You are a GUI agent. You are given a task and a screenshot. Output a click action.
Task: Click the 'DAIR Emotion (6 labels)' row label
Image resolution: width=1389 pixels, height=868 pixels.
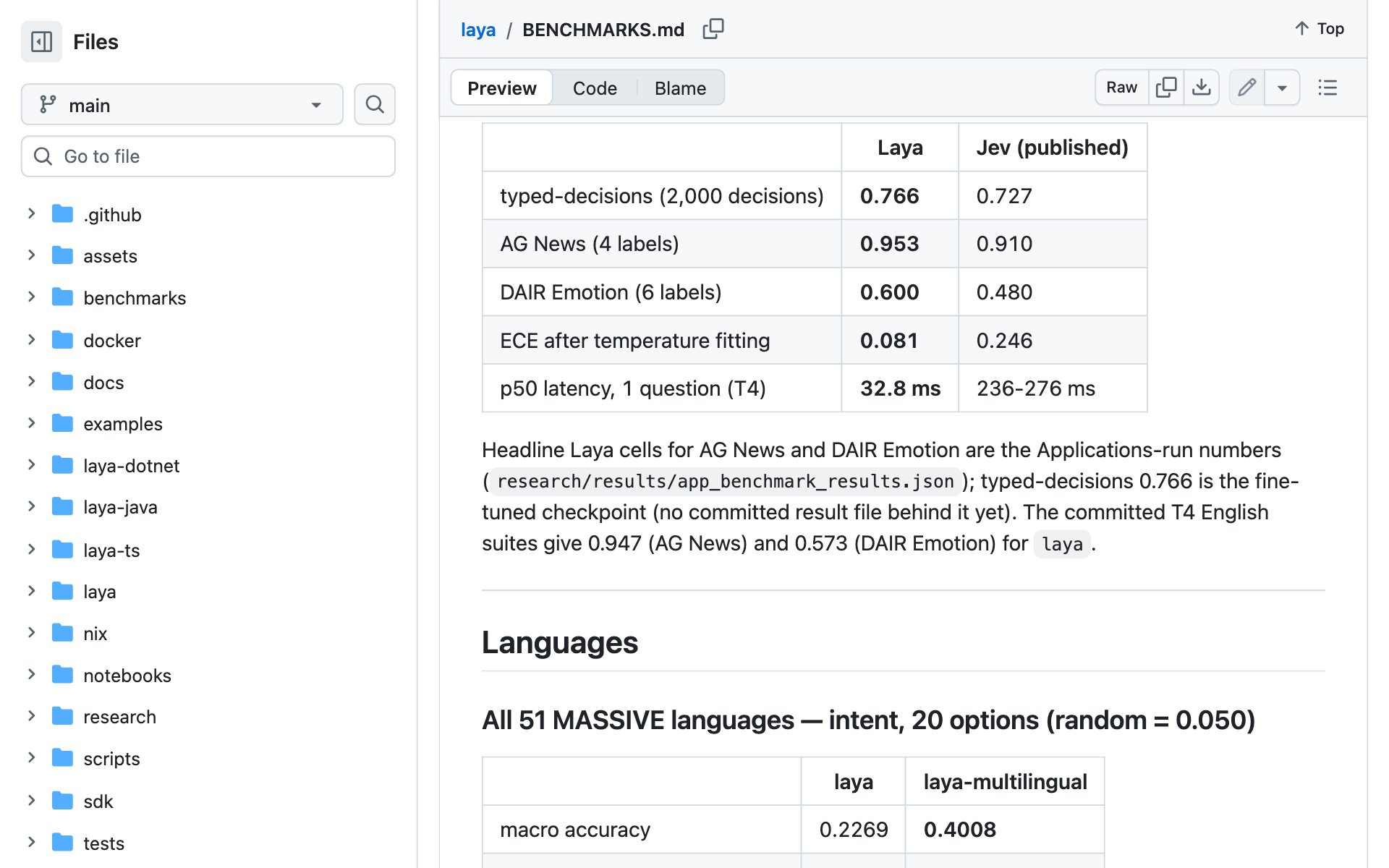pyautogui.click(x=611, y=292)
